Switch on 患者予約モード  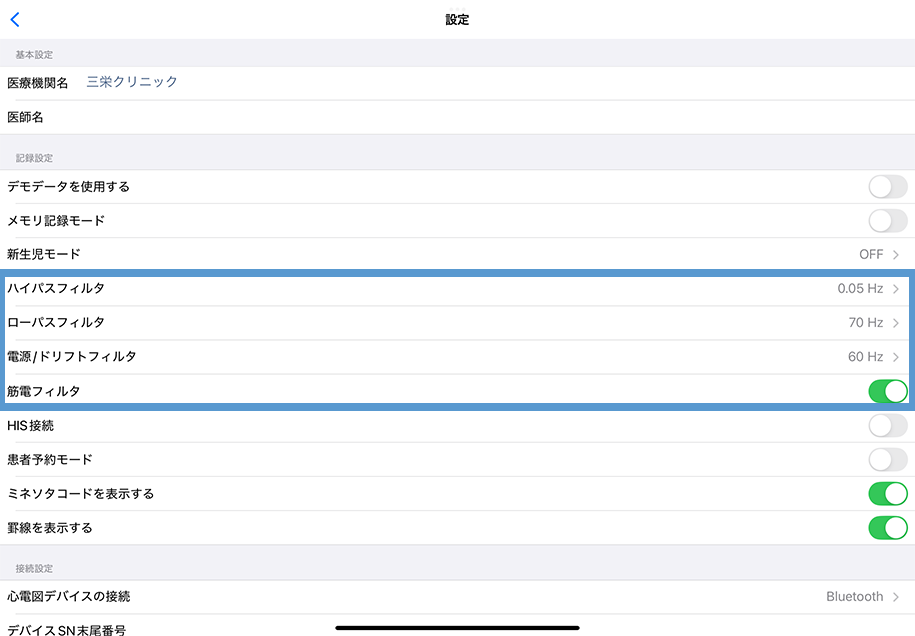886,459
